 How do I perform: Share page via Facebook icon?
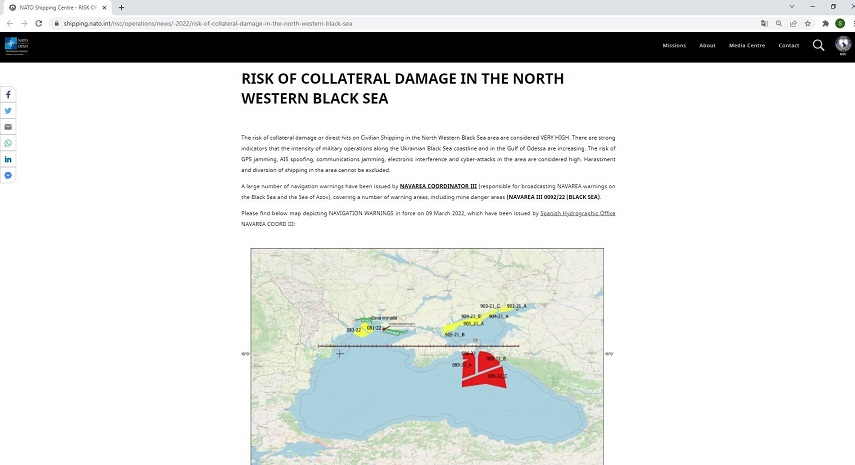[x=8, y=95]
